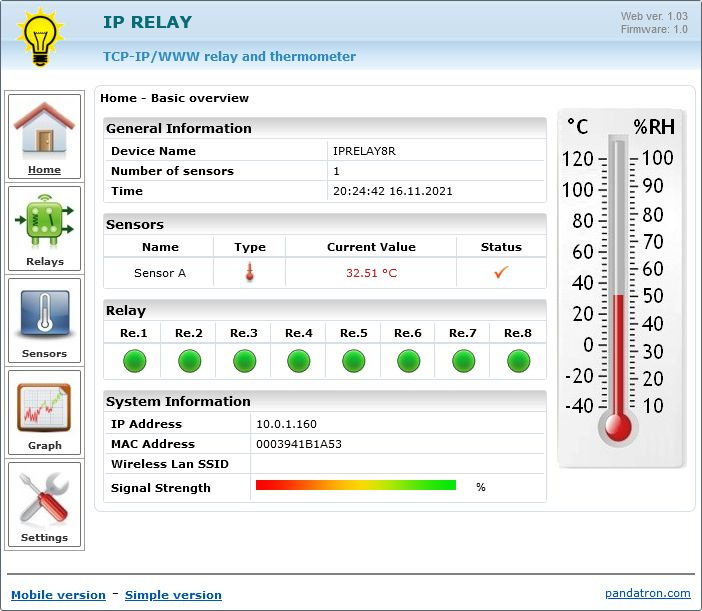This screenshot has width=702, height=611.
Task: Click the %RH scale label
Action: 654,127
